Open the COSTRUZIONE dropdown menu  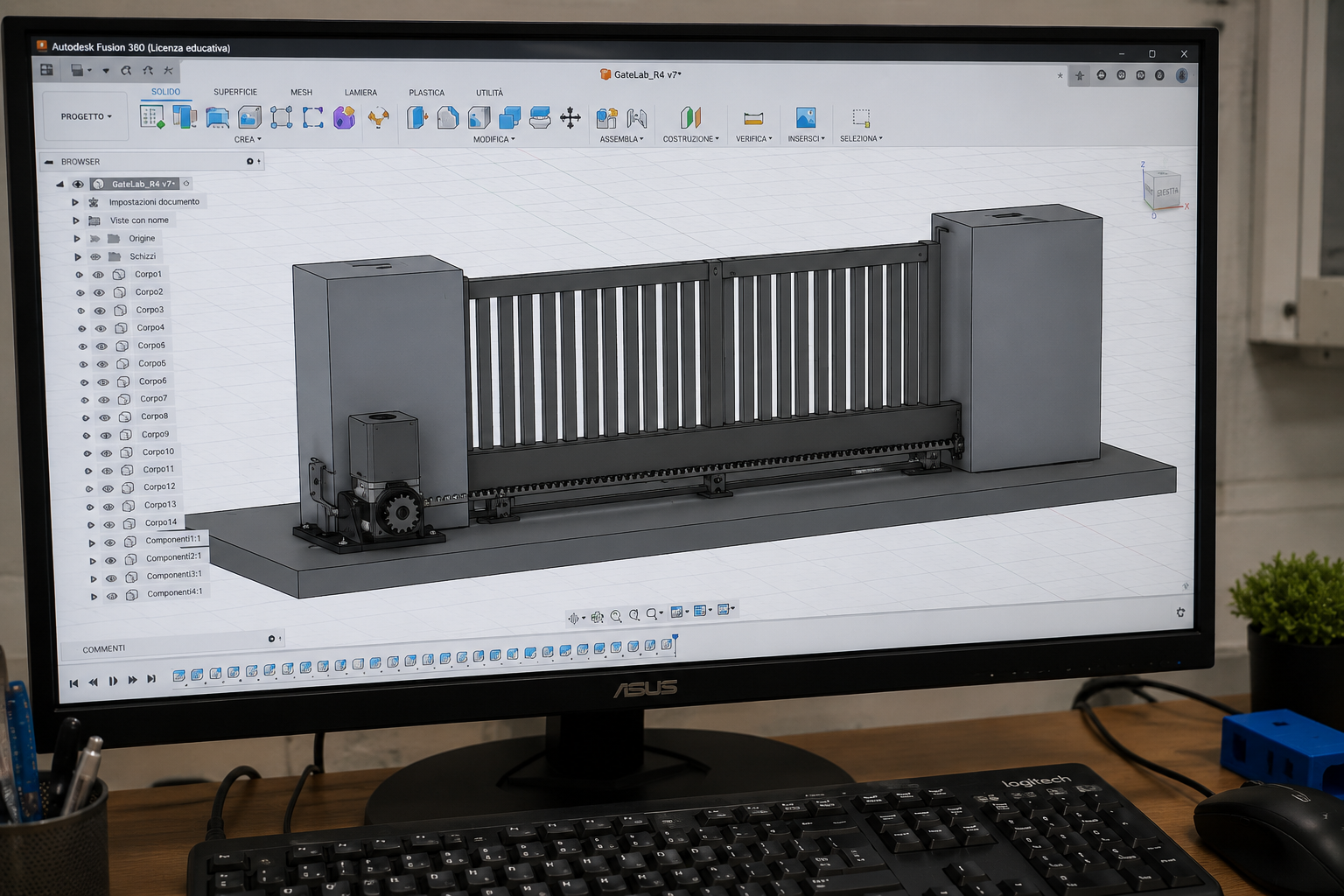(691, 138)
